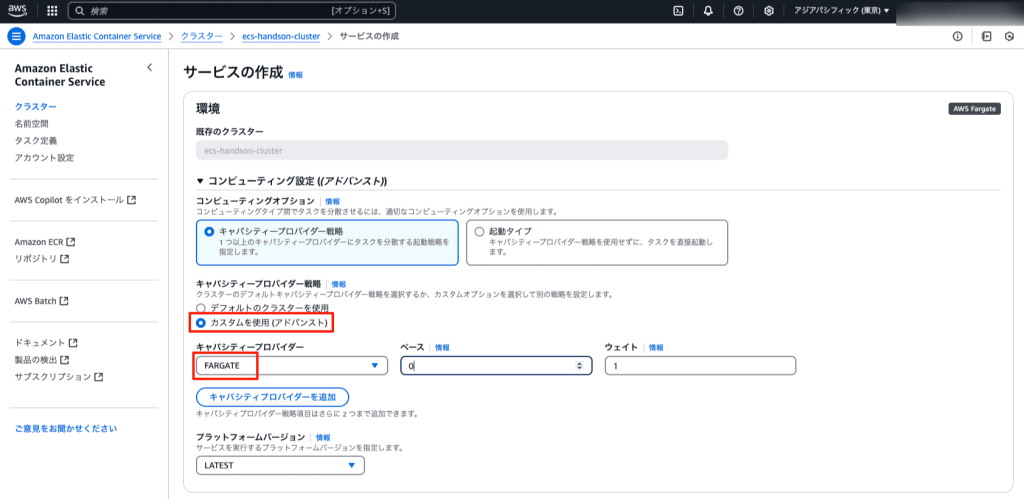The height and width of the screenshot is (499, 1024).
Task: Click the ベース stepper arrows
Action: (x=580, y=366)
